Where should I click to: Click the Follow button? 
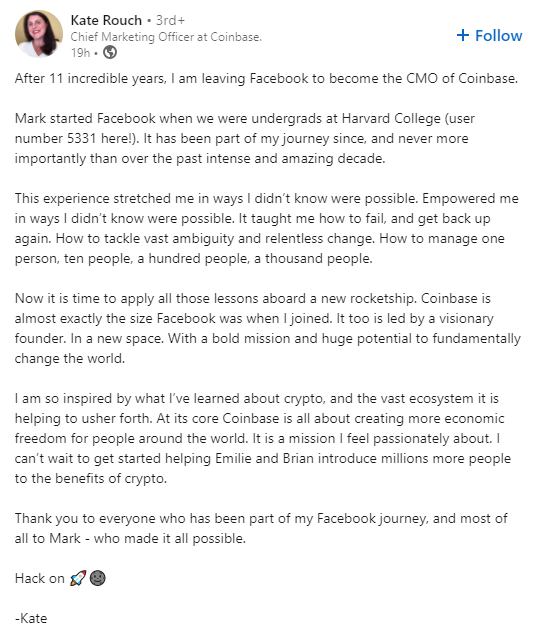click(490, 35)
